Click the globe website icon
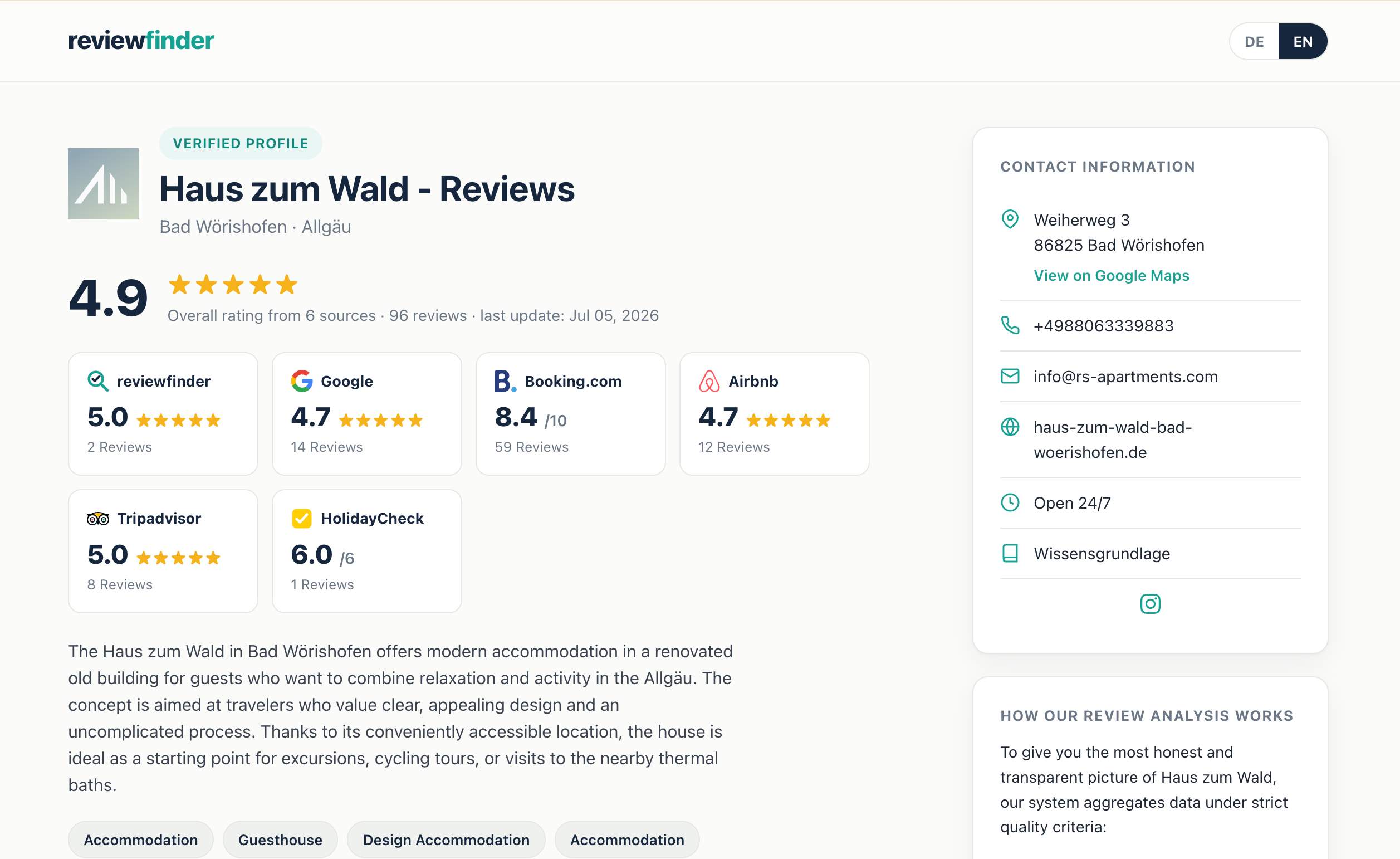This screenshot has width=1400, height=859. [x=1010, y=427]
